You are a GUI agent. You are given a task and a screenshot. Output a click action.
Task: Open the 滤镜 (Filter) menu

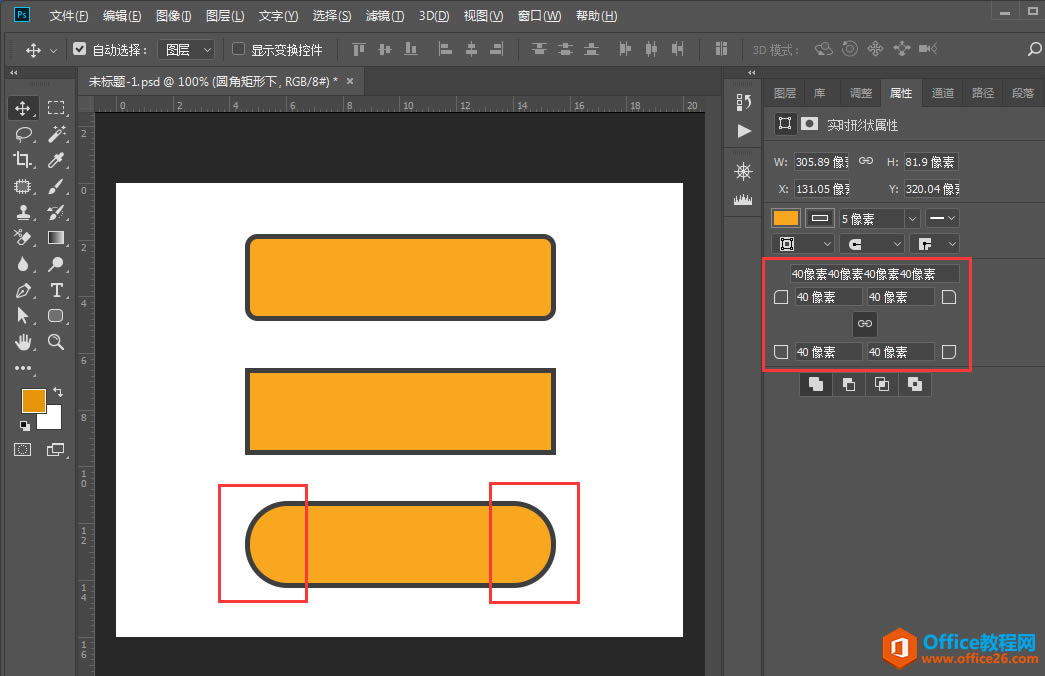tap(385, 15)
